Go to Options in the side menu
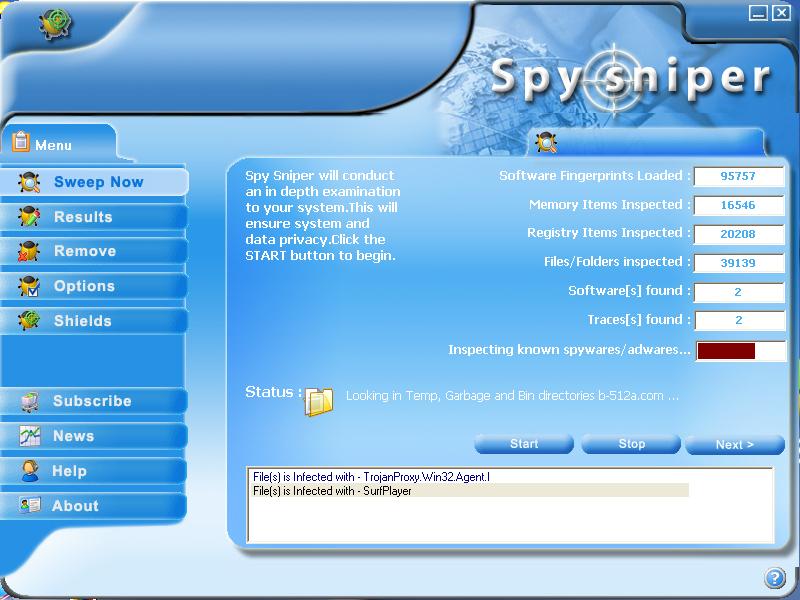The width and height of the screenshot is (800, 600). (x=93, y=286)
